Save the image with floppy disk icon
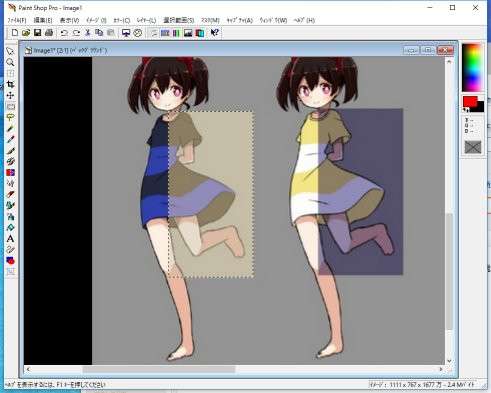This screenshot has height=393, width=491. point(37,33)
